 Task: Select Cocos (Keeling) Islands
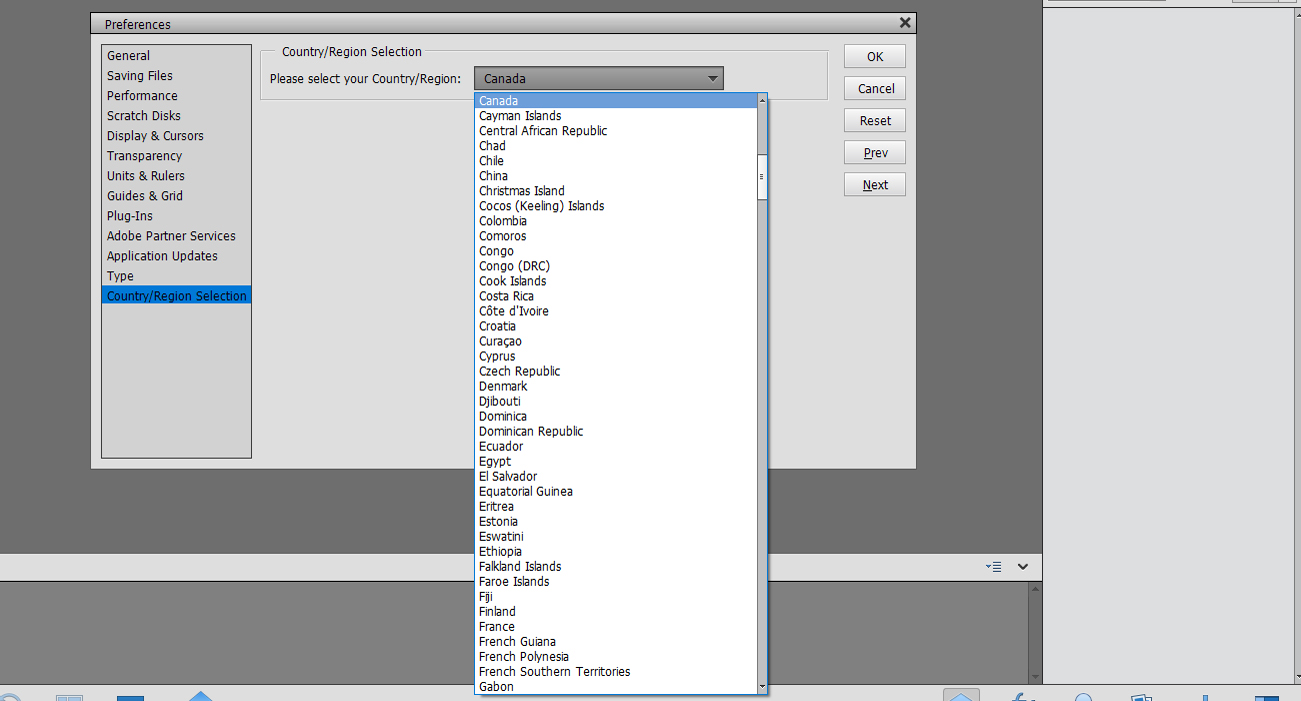[616, 205]
